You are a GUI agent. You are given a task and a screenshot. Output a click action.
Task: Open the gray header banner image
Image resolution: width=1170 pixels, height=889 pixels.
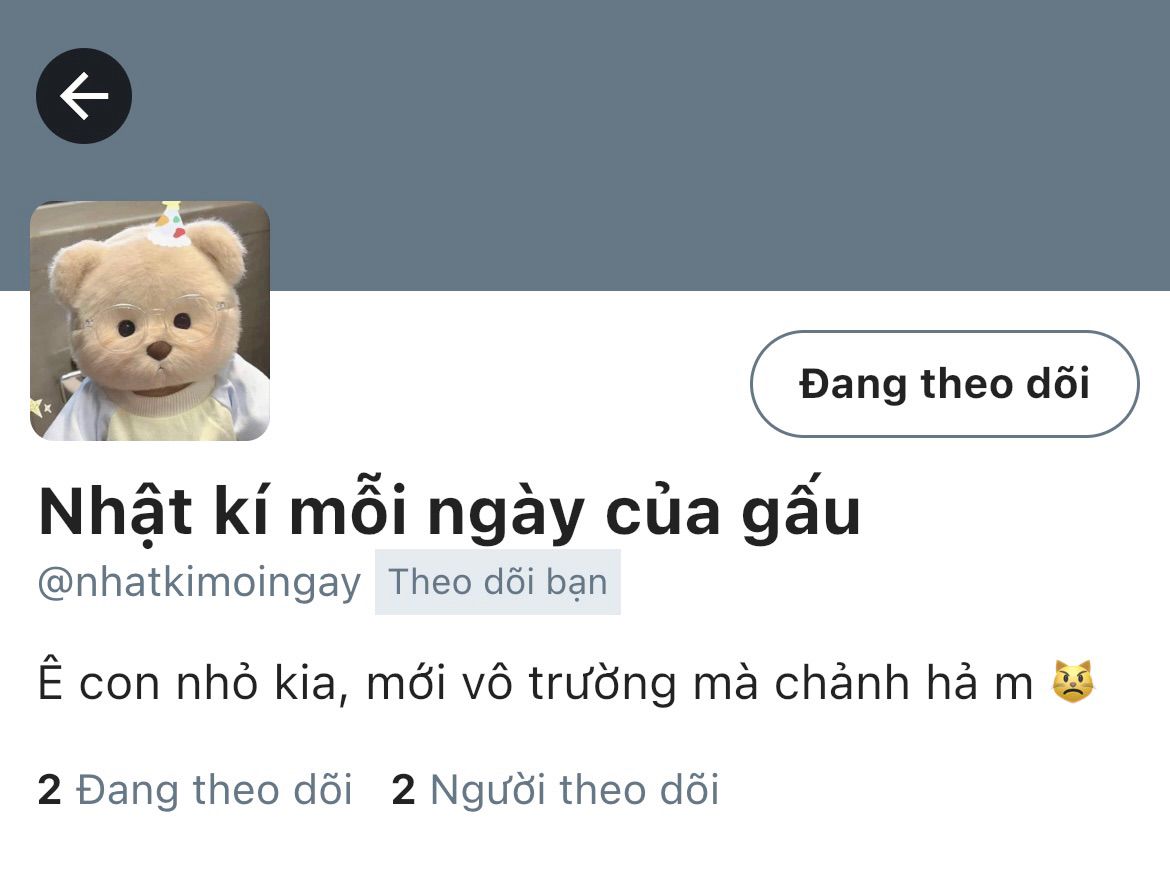pos(585,146)
